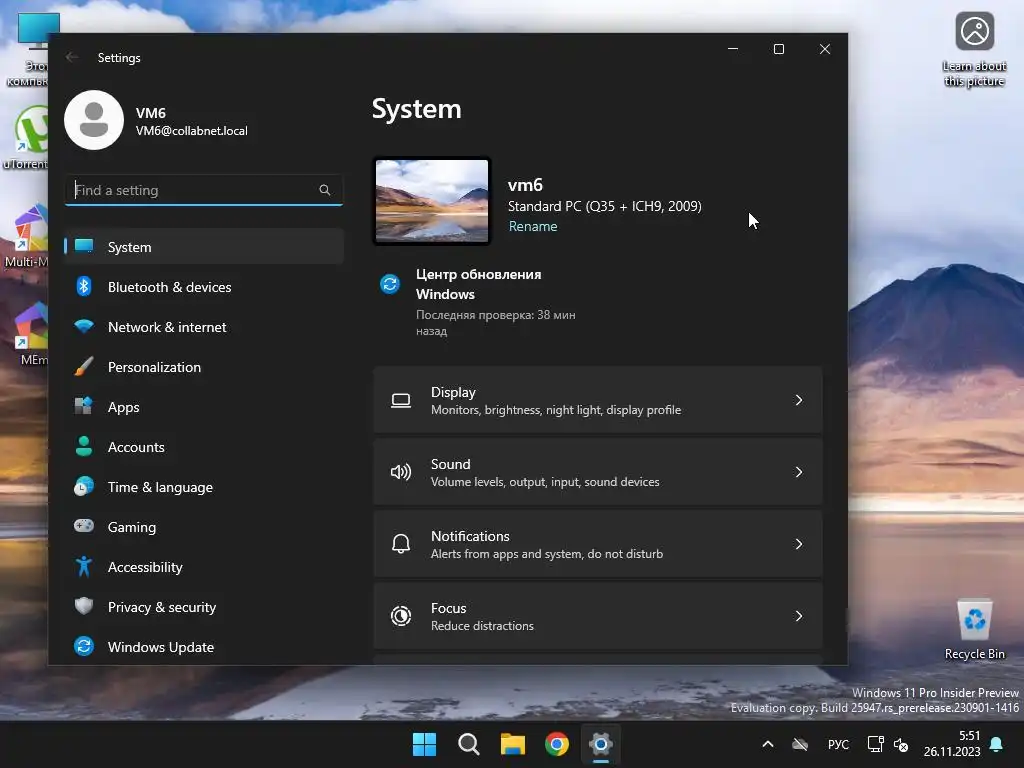Open the Focus settings title
Viewport: 1024px width, 768px height.
449,607
